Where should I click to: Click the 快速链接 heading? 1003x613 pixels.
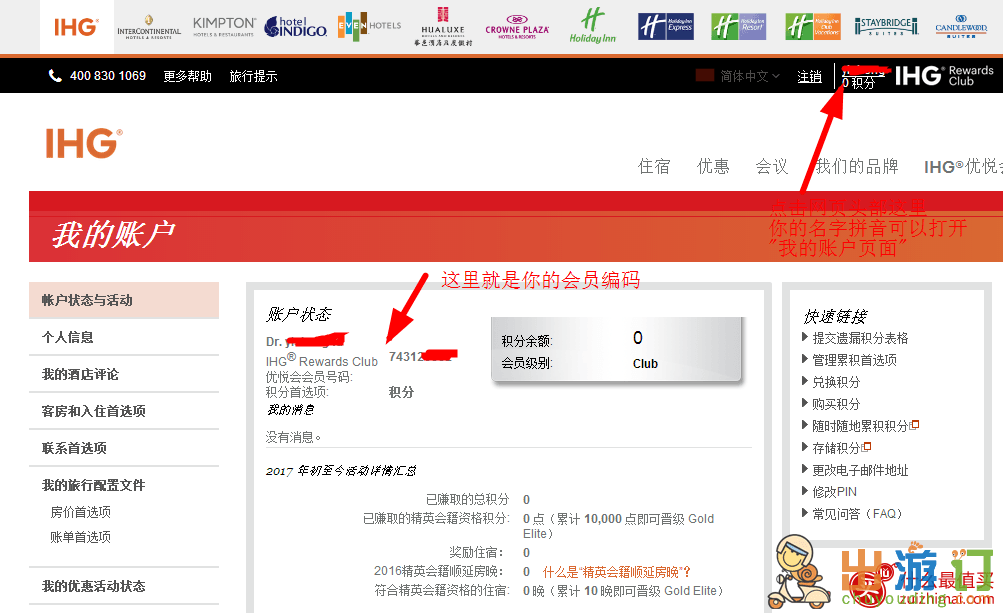click(x=835, y=316)
